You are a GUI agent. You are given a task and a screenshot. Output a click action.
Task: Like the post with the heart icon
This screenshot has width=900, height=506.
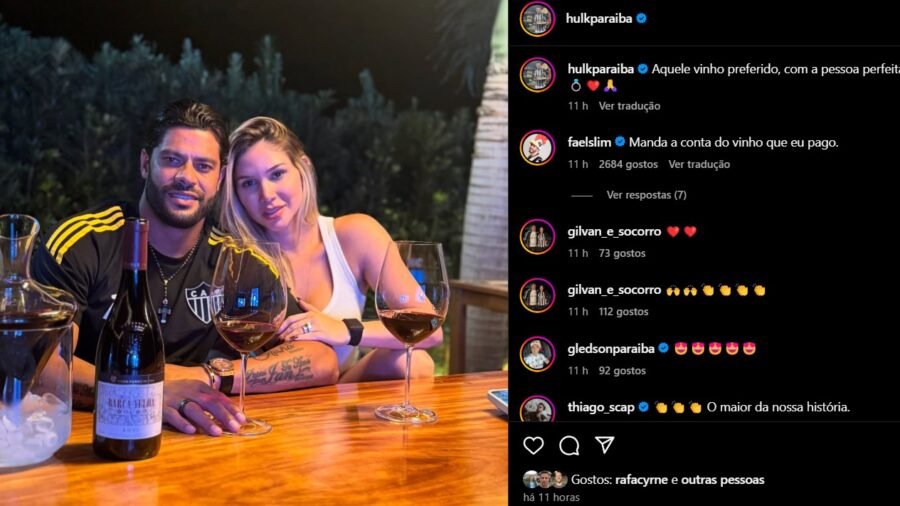point(533,445)
